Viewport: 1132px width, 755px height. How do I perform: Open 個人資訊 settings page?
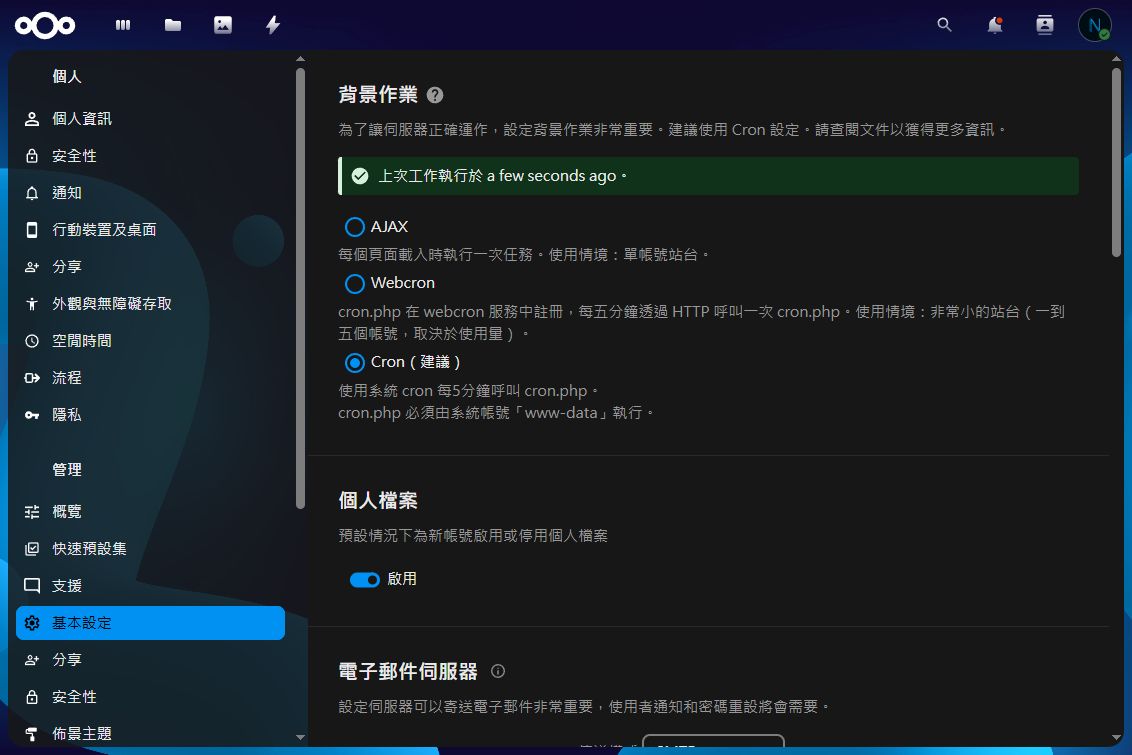[x=150, y=119]
